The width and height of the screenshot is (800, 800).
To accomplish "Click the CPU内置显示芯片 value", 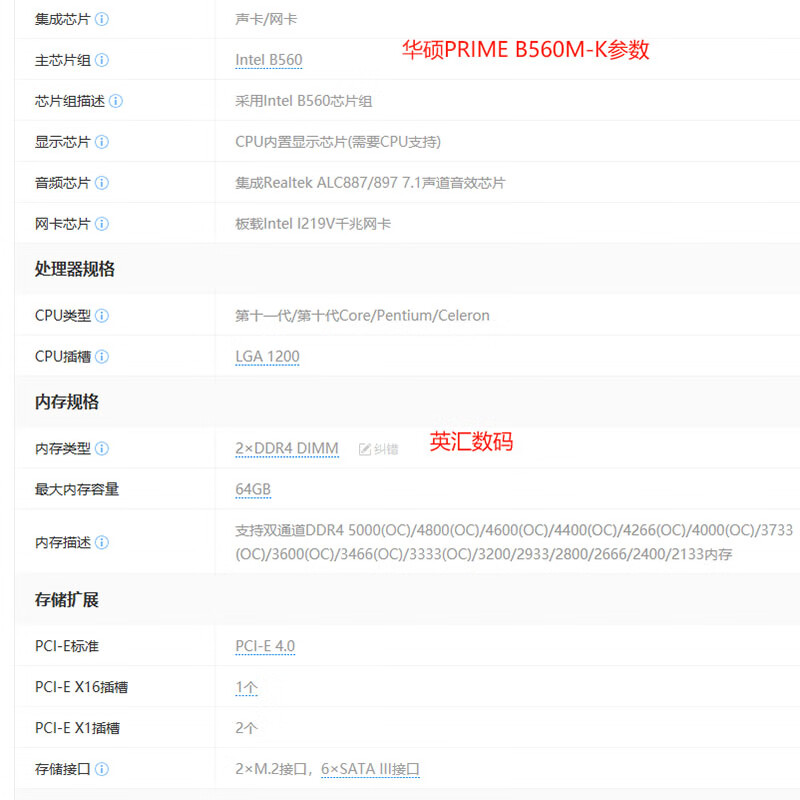I will coord(338,142).
